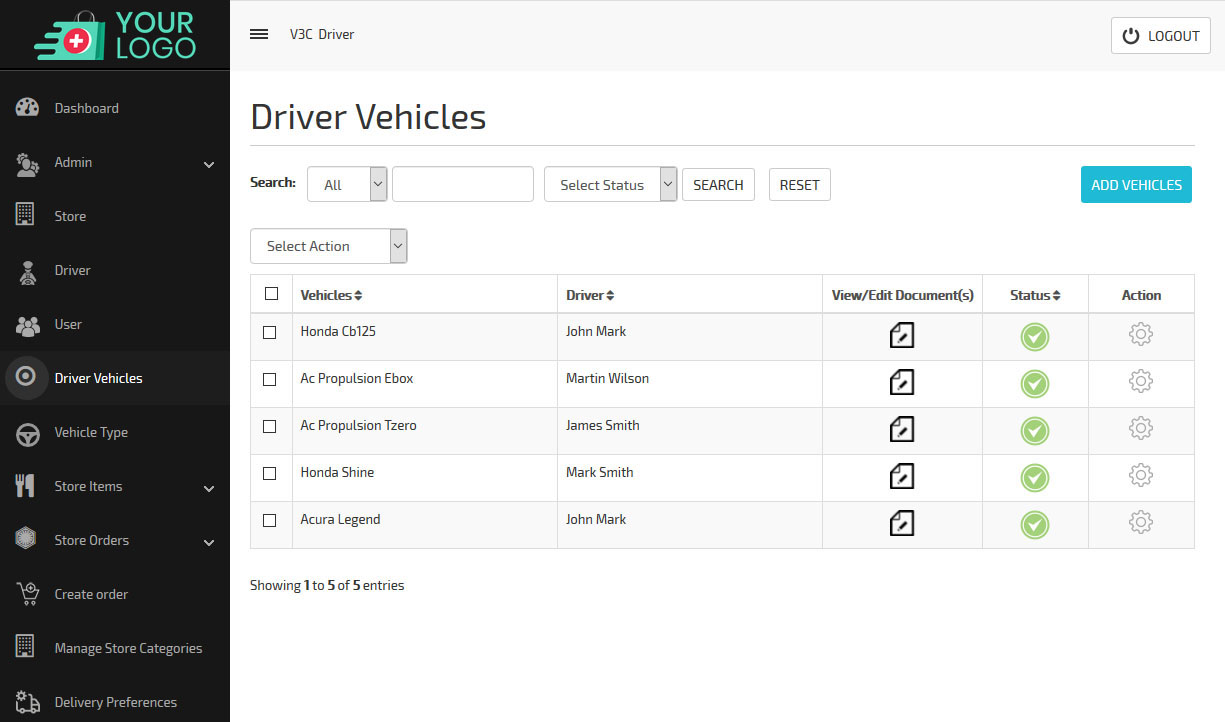Click the search text input field

462,185
